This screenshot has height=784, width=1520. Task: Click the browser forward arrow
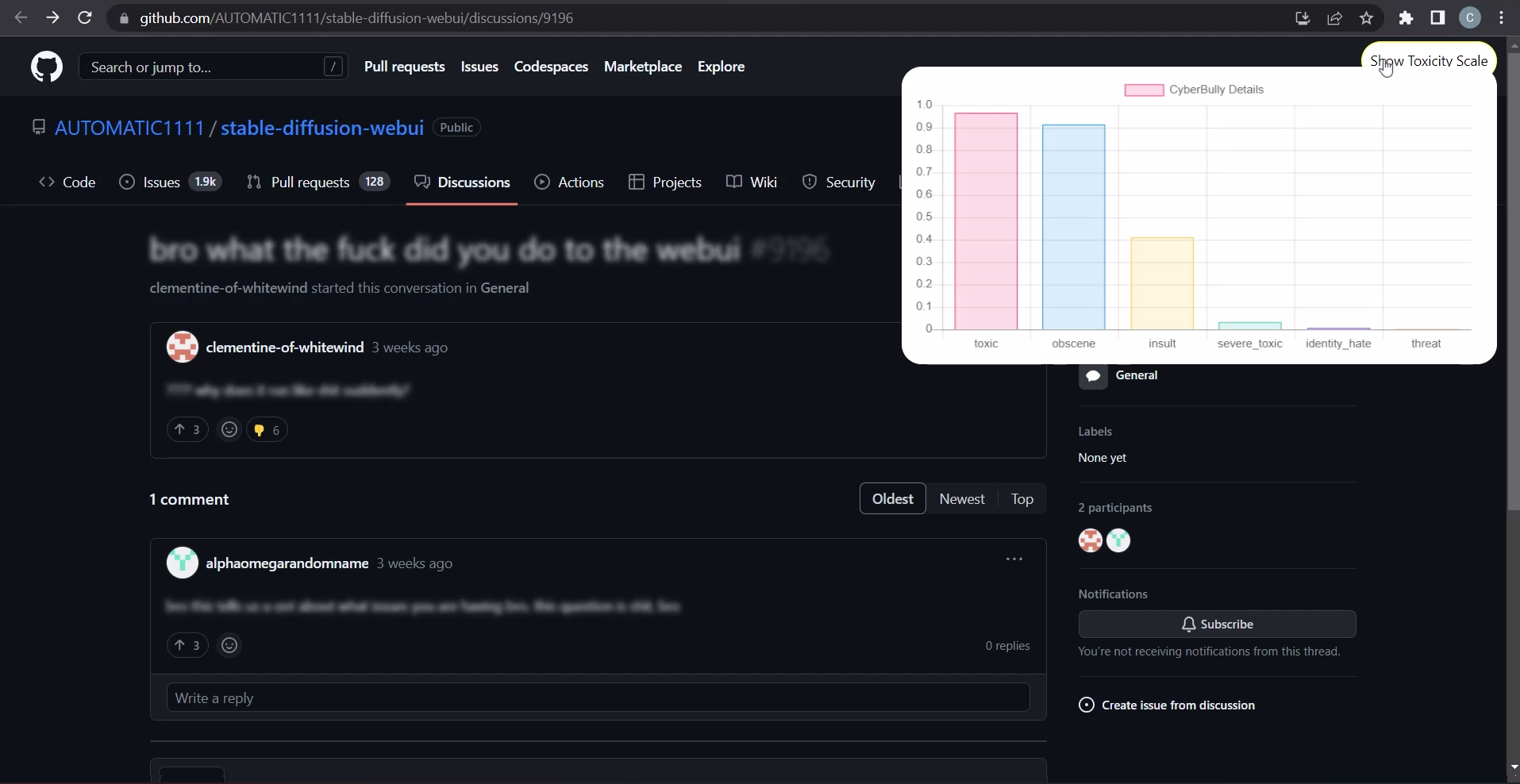(52, 17)
